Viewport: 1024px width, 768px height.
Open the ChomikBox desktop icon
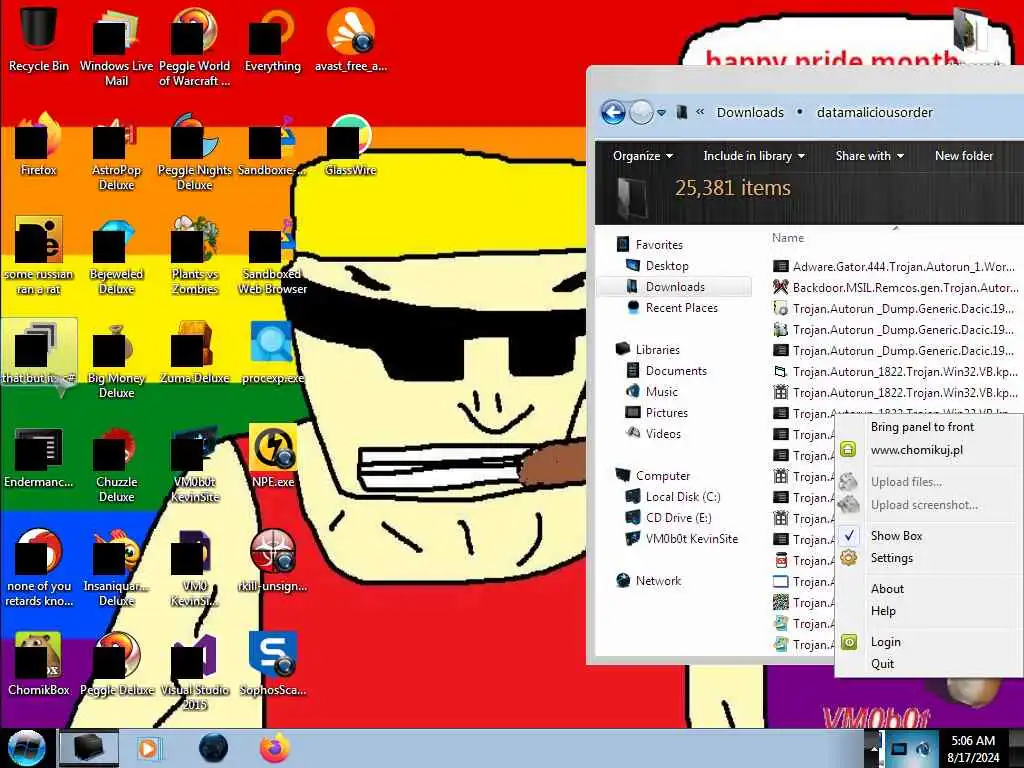click(x=38, y=664)
